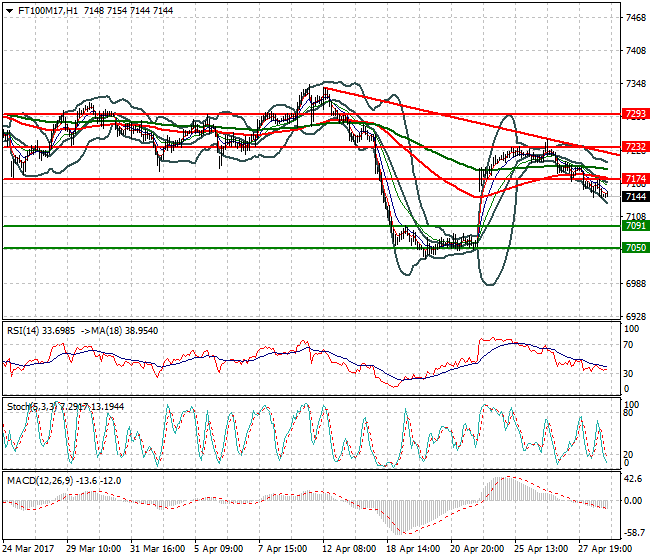Click the FT100M17,H1 symbol title text
The image size is (660, 560).
48,11
